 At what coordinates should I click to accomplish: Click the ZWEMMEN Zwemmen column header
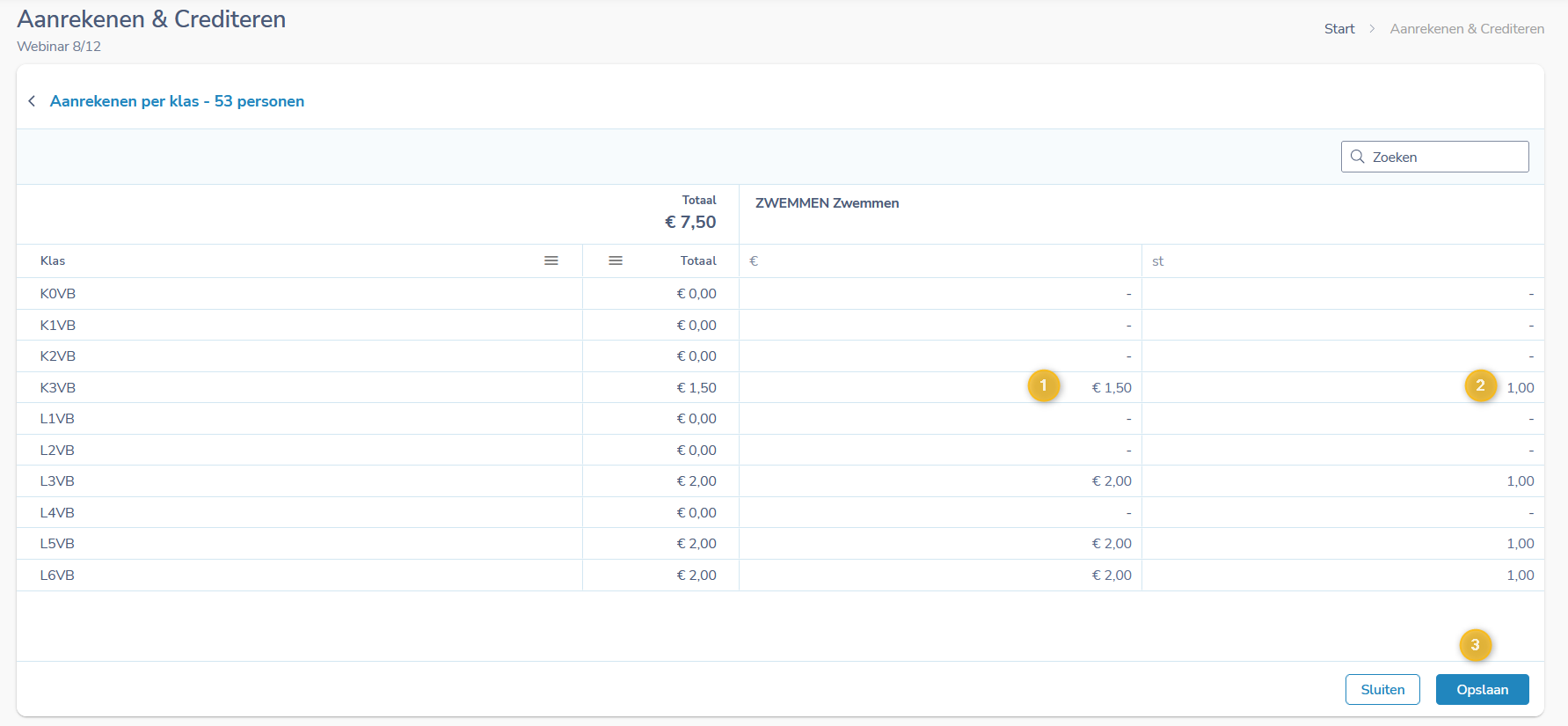pyautogui.click(x=827, y=203)
